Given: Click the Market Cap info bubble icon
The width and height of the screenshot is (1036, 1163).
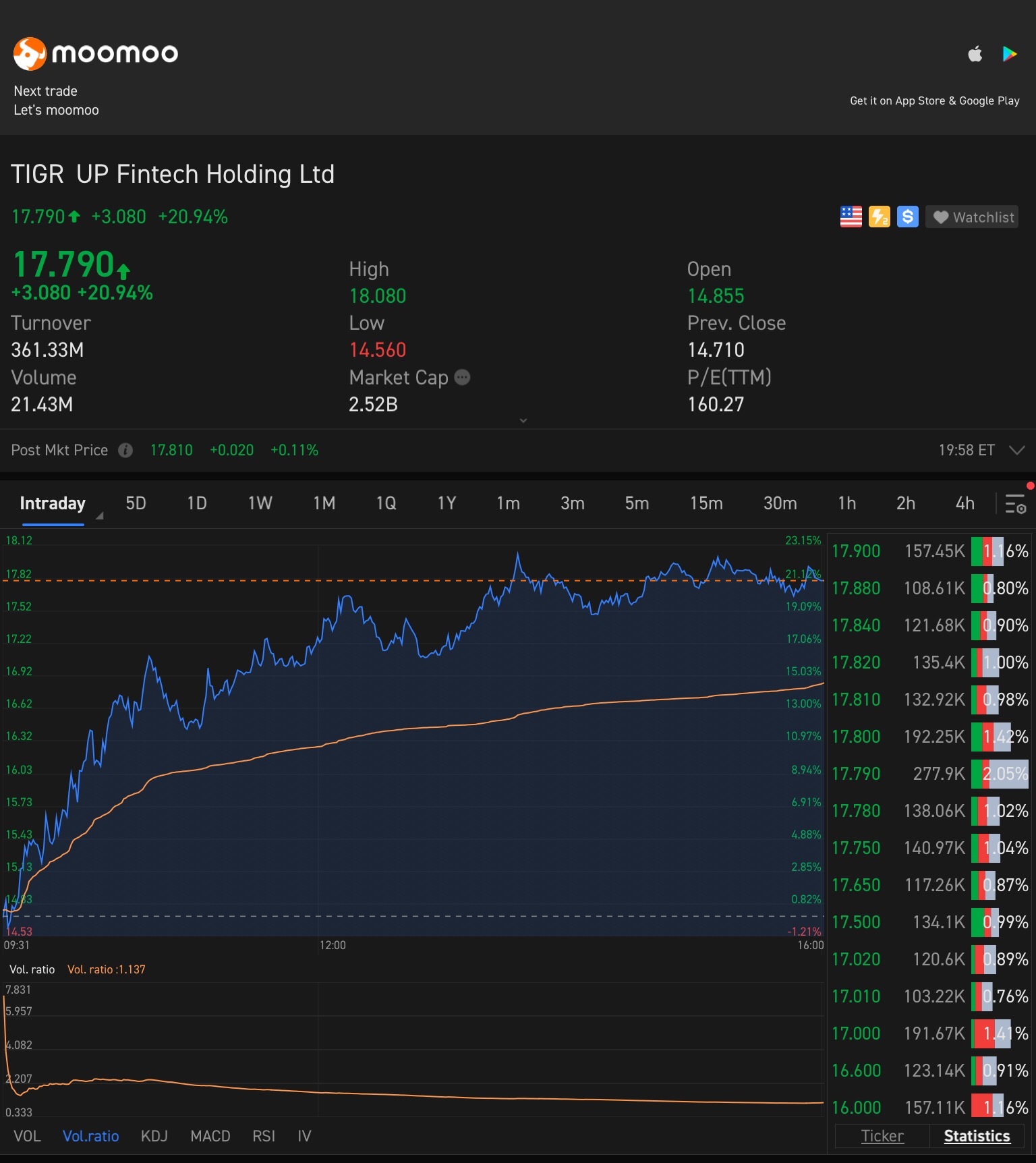Looking at the screenshot, I should click(462, 377).
